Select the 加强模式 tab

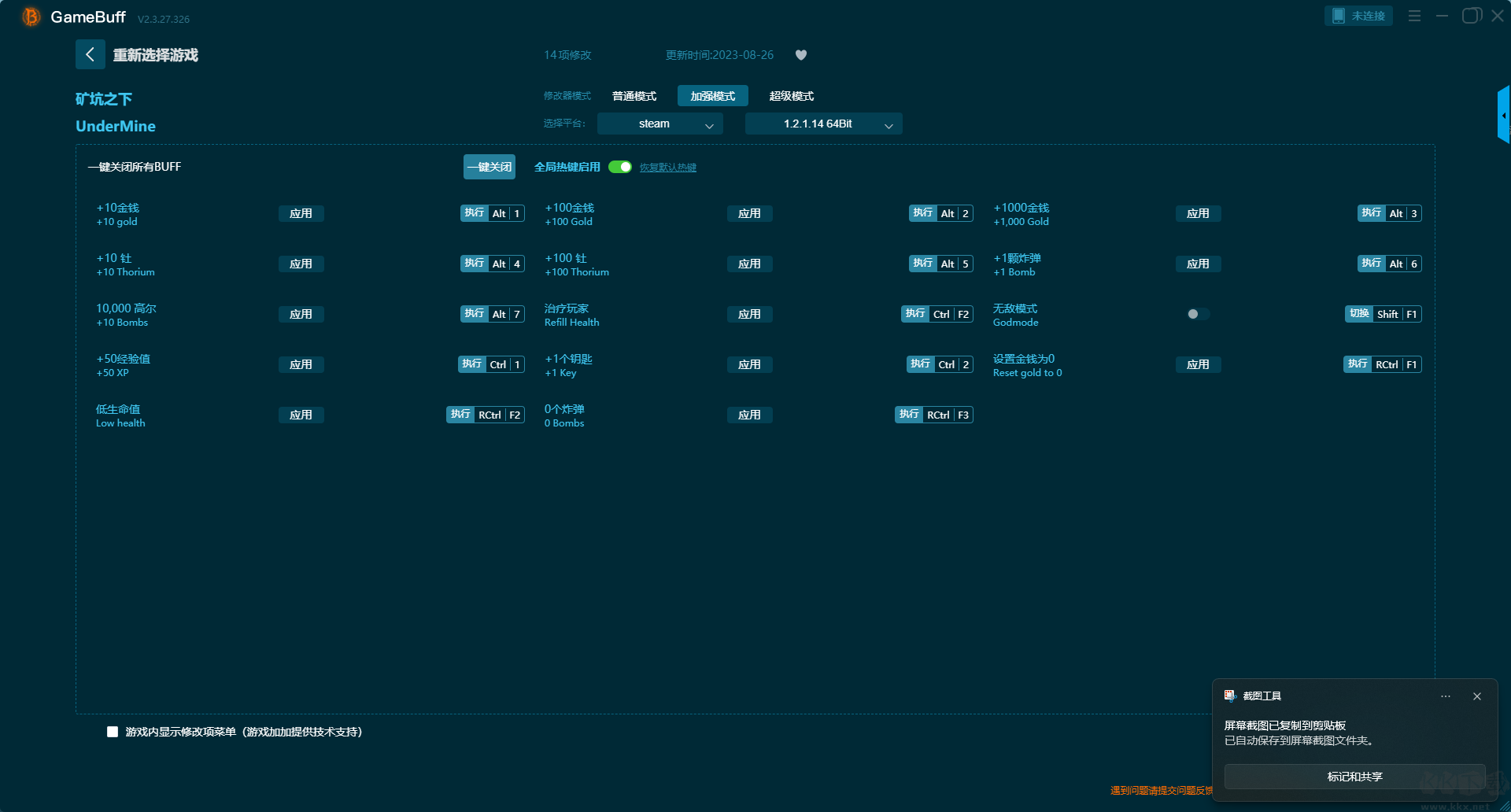(x=712, y=96)
